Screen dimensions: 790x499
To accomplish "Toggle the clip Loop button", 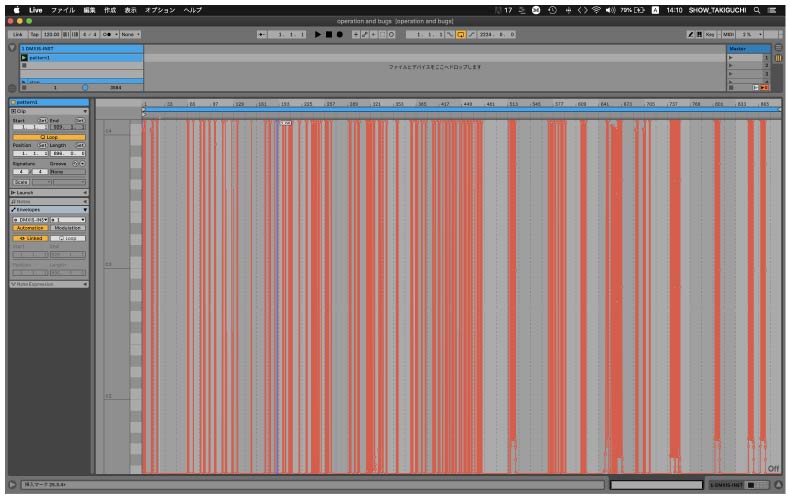I will pos(49,137).
